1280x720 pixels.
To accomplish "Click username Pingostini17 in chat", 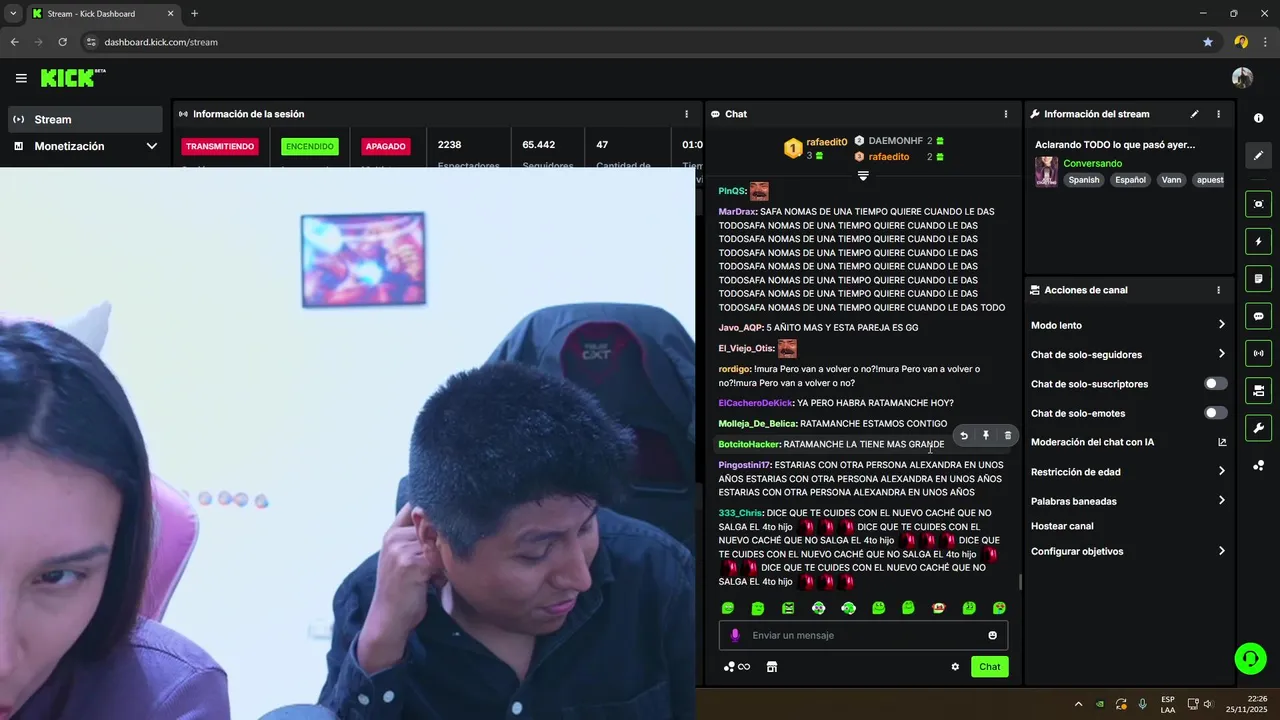I will click(x=744, y=465).
